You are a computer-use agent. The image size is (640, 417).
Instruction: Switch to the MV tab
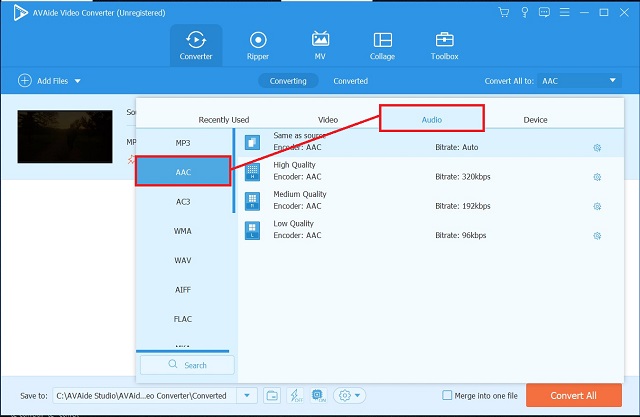pyautogui.click(x=320, y=45)
